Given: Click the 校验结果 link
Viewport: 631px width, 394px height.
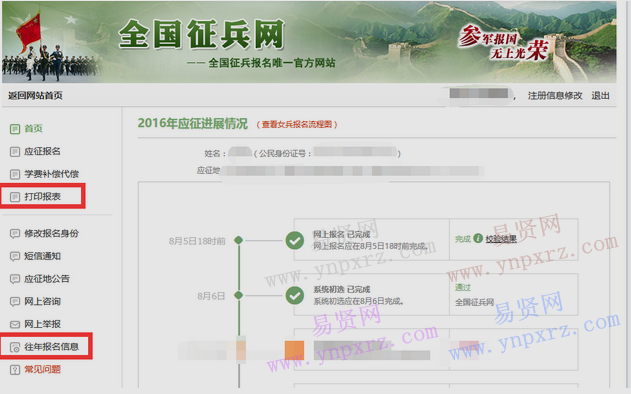Looking at the screenshot, I should [501, 239].
